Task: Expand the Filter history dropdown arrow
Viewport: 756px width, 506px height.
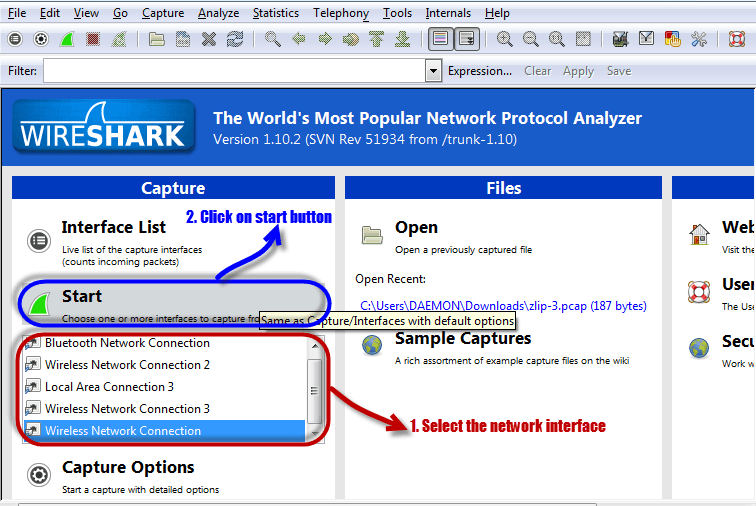Action: pos(433,71)
